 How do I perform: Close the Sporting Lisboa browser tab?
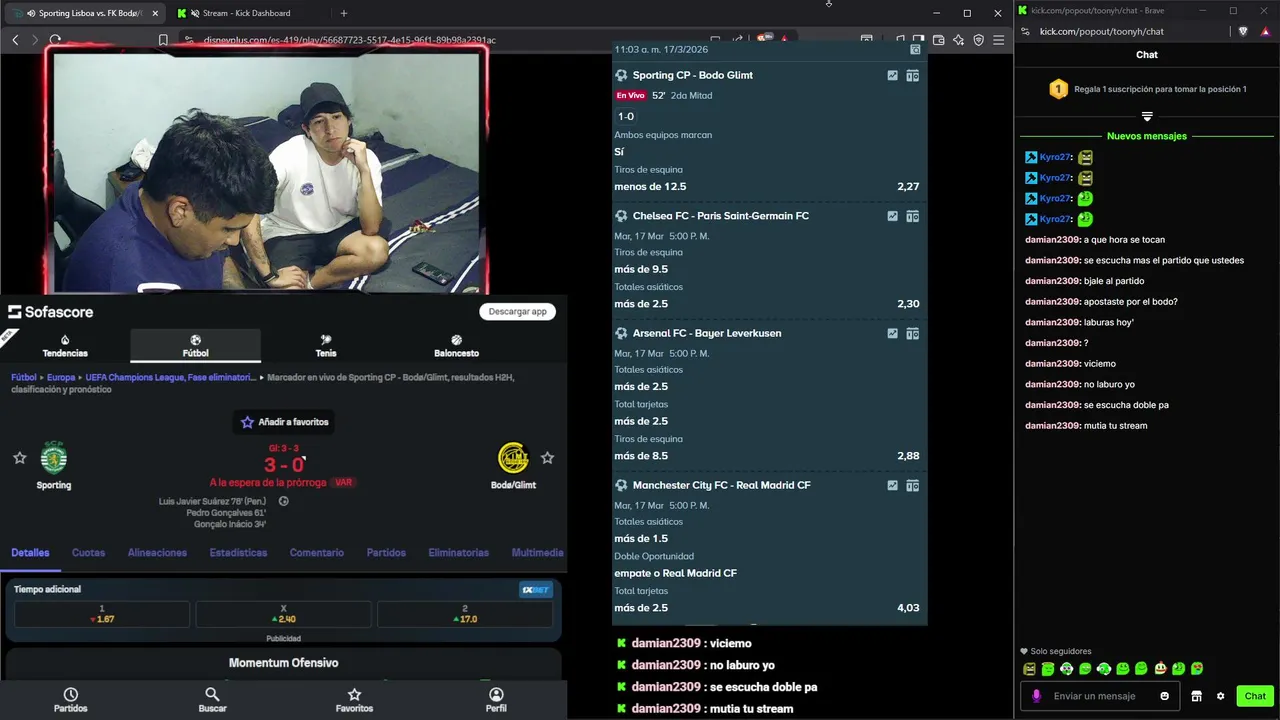pos(155,13)
